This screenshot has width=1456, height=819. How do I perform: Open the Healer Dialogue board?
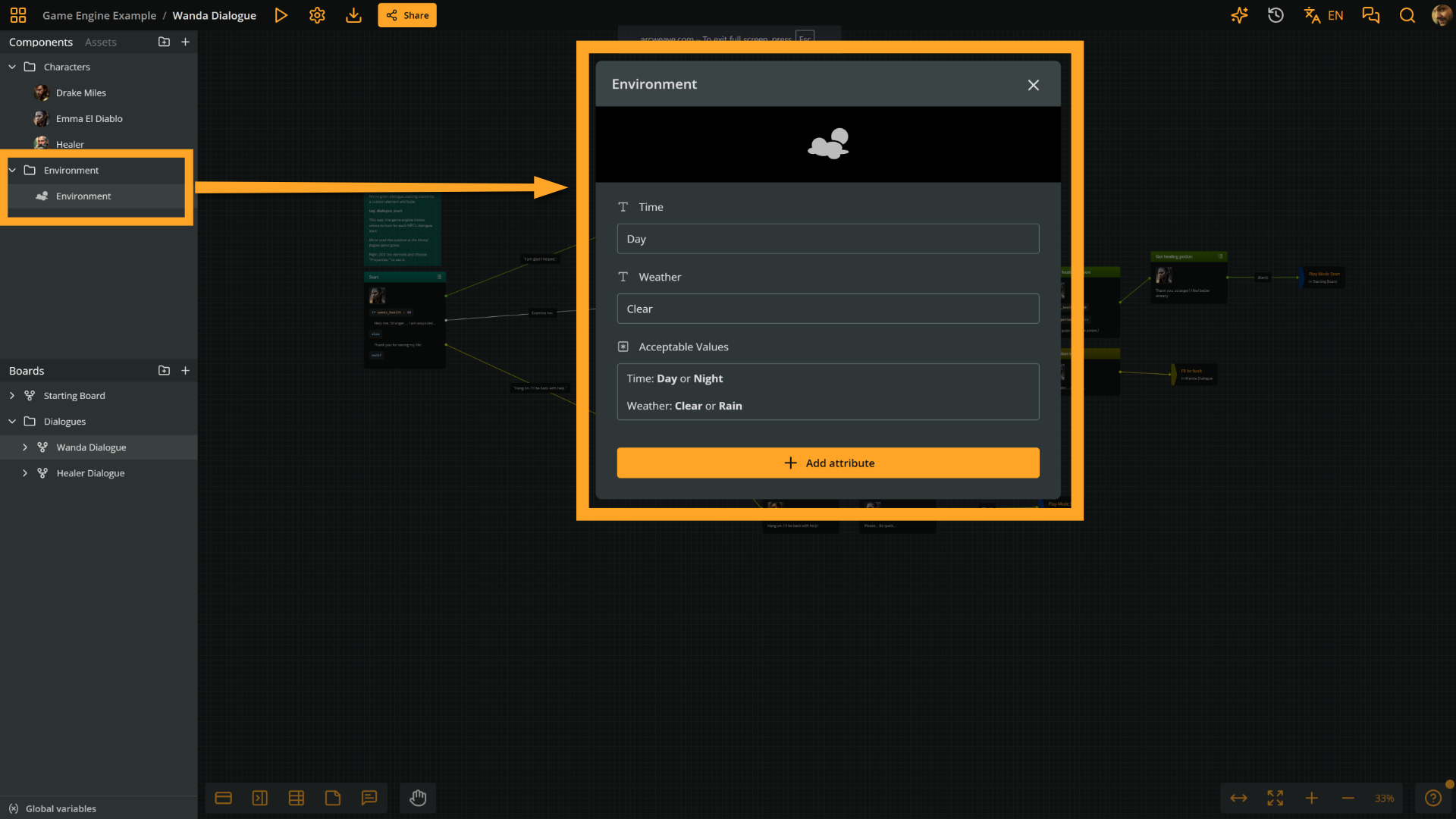(x=90, y=473)
